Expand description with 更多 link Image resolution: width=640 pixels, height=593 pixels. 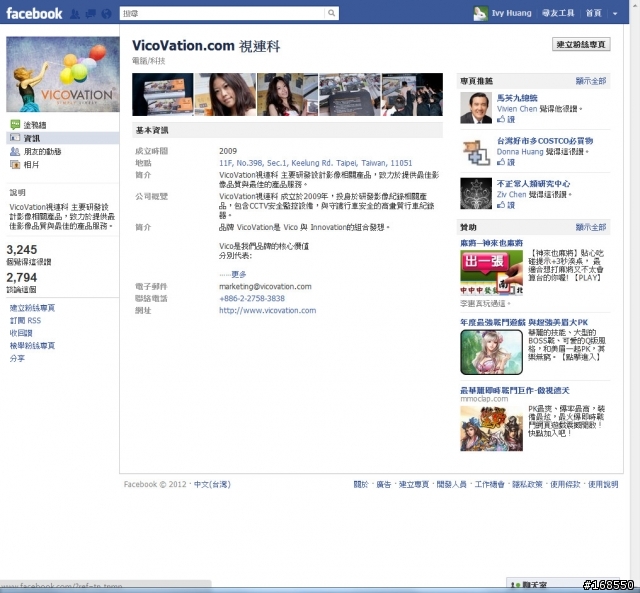click(239, 274)
